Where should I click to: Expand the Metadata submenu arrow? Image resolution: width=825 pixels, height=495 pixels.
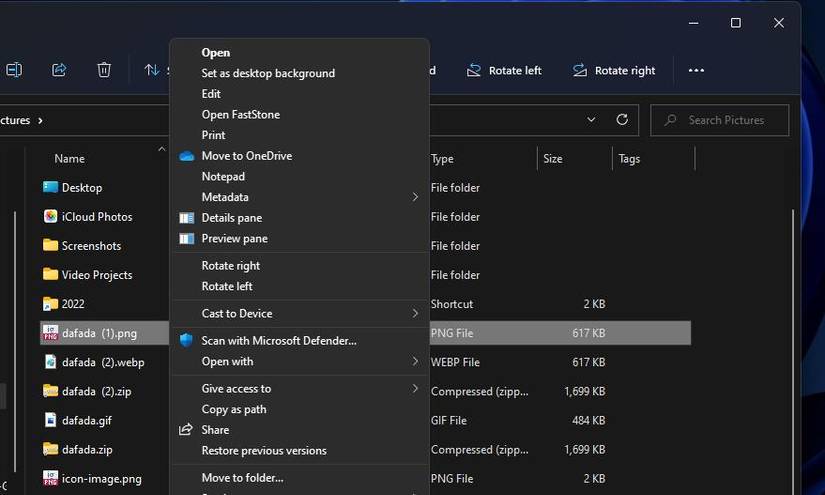coord(415,197)
